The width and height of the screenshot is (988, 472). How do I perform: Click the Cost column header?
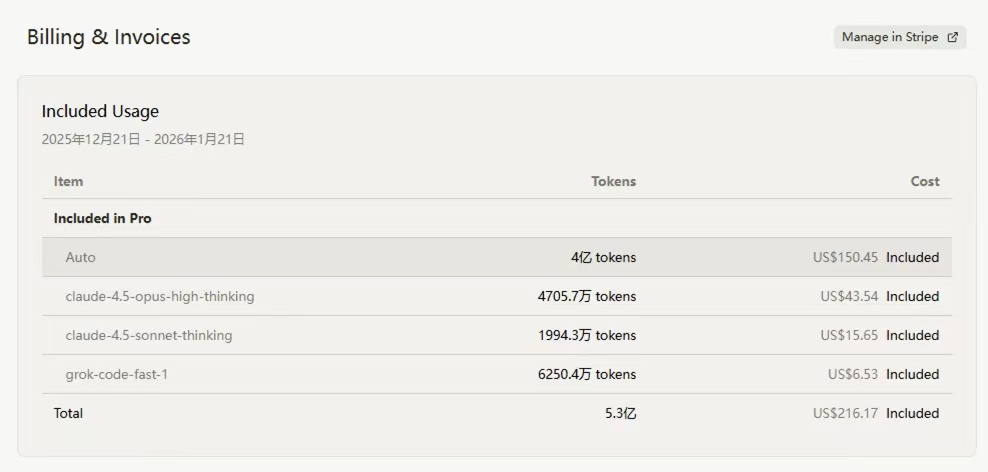click(x=925, y=181)
